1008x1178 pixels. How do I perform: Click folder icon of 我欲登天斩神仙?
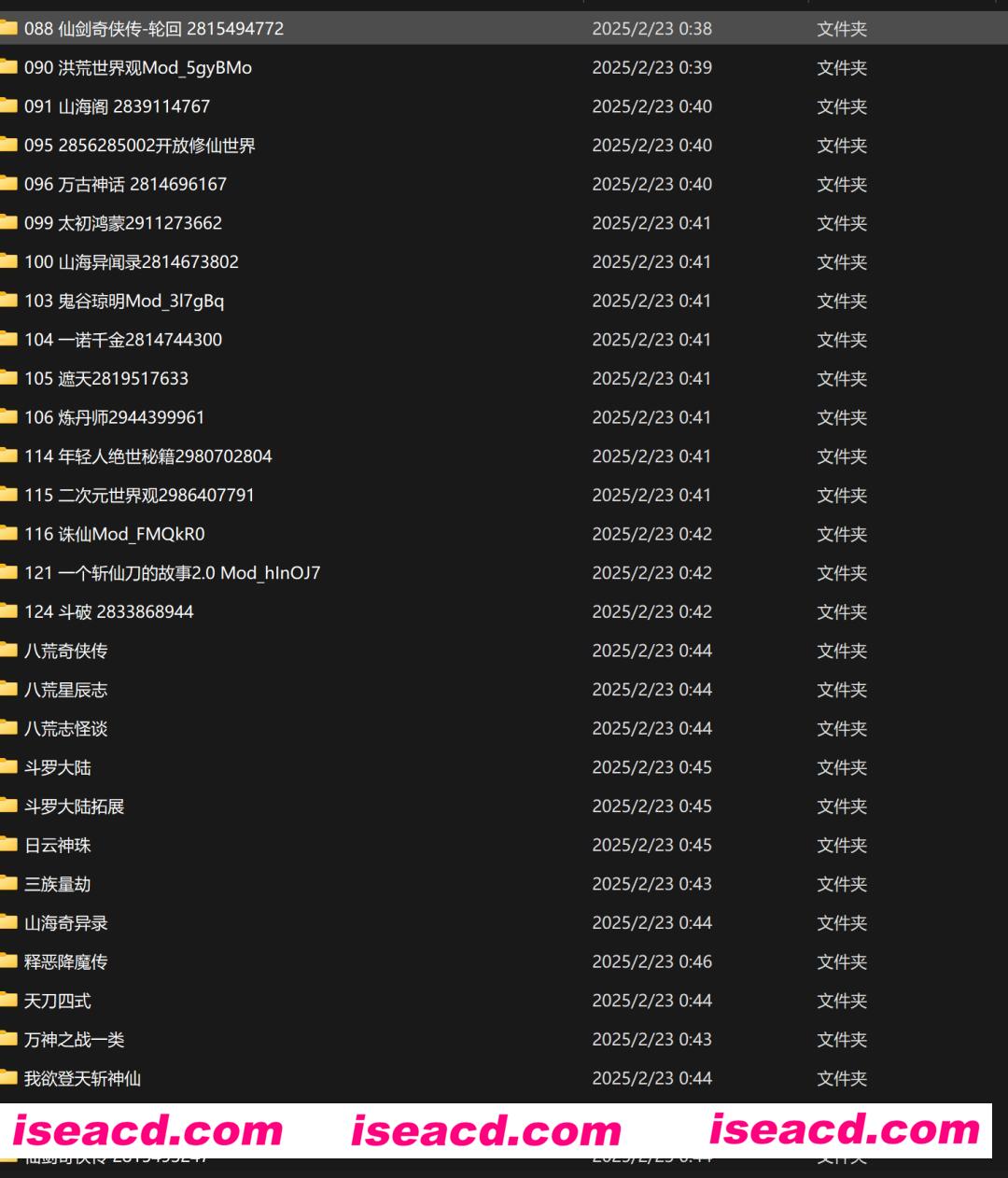tap(8, 1078)
